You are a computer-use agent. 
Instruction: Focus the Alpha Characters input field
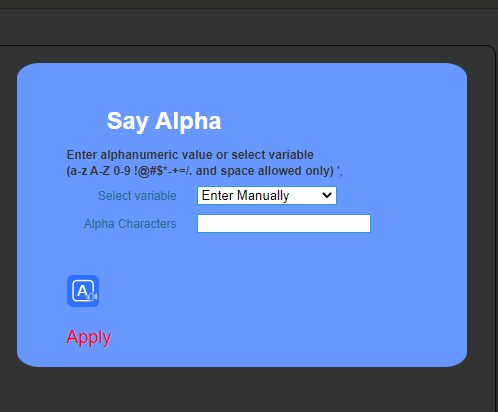coord(284,223)
